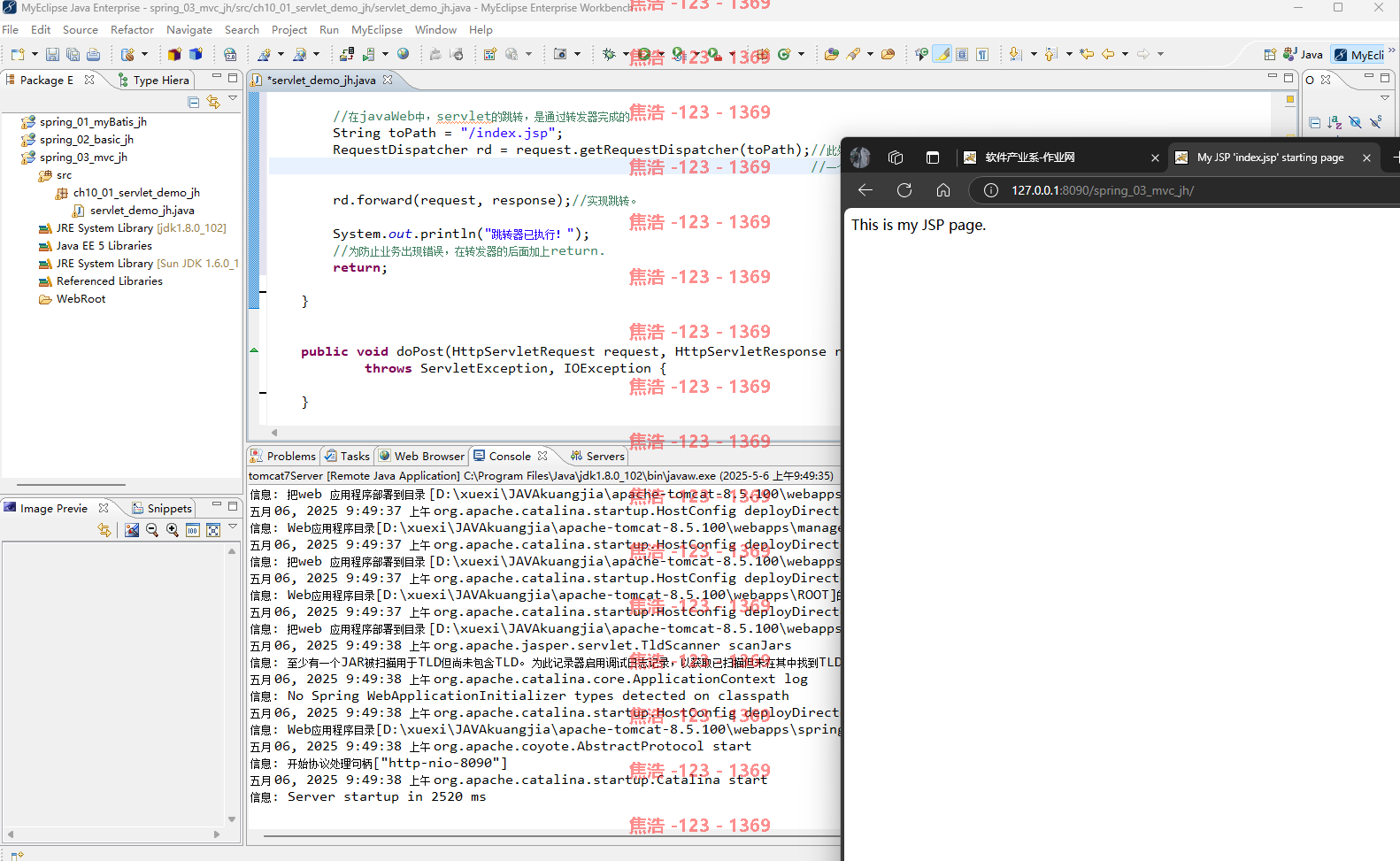Switch to the Snippets tab
Viewport: 1400px width, 861px height.
click(162, 509)
